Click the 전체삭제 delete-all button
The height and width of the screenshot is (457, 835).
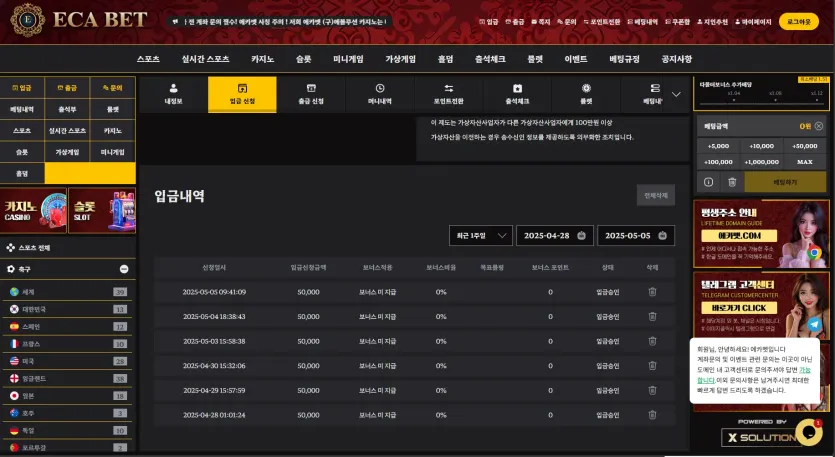coord(656,195)
